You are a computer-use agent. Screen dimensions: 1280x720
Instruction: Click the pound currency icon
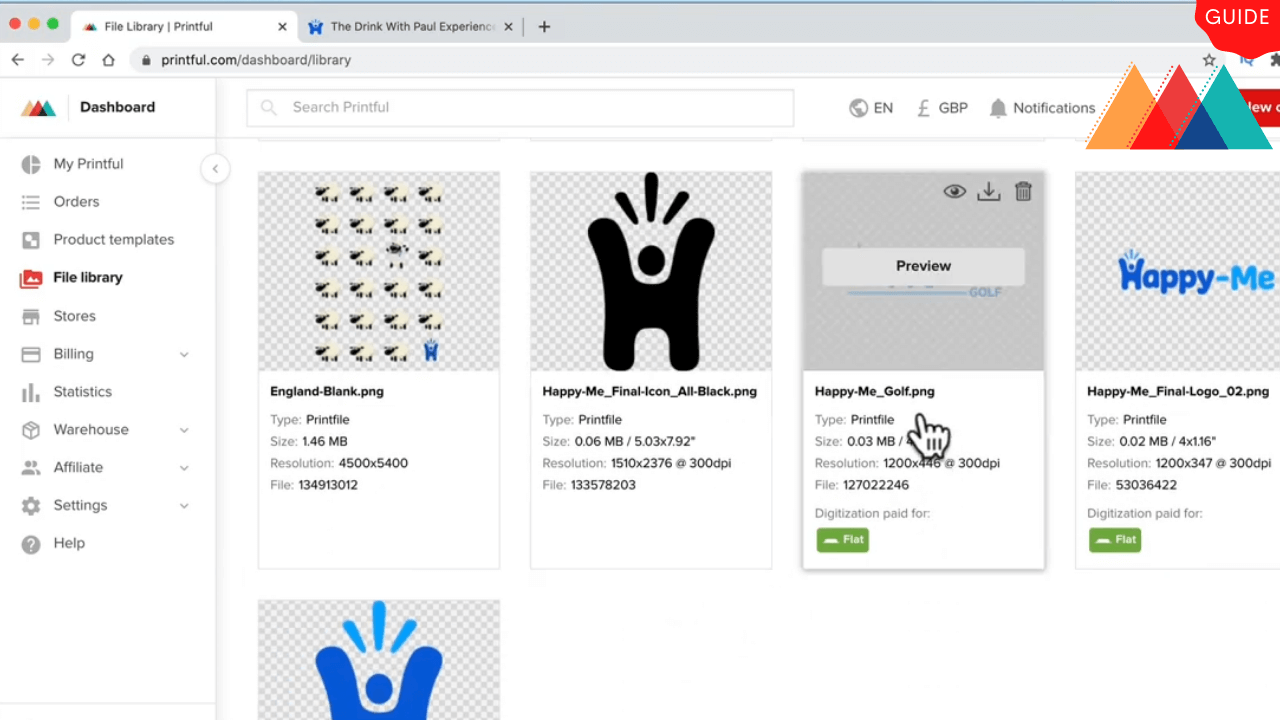point(924,108)
